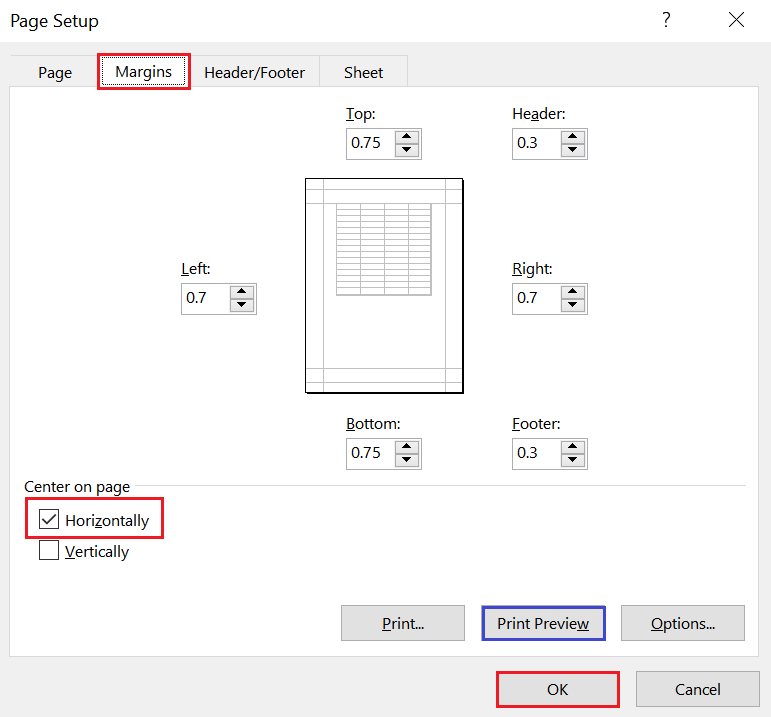Go to the Sheet tab
Image resolution: width=771 pixels, height=717 pixels.
[x=363, y=73]
